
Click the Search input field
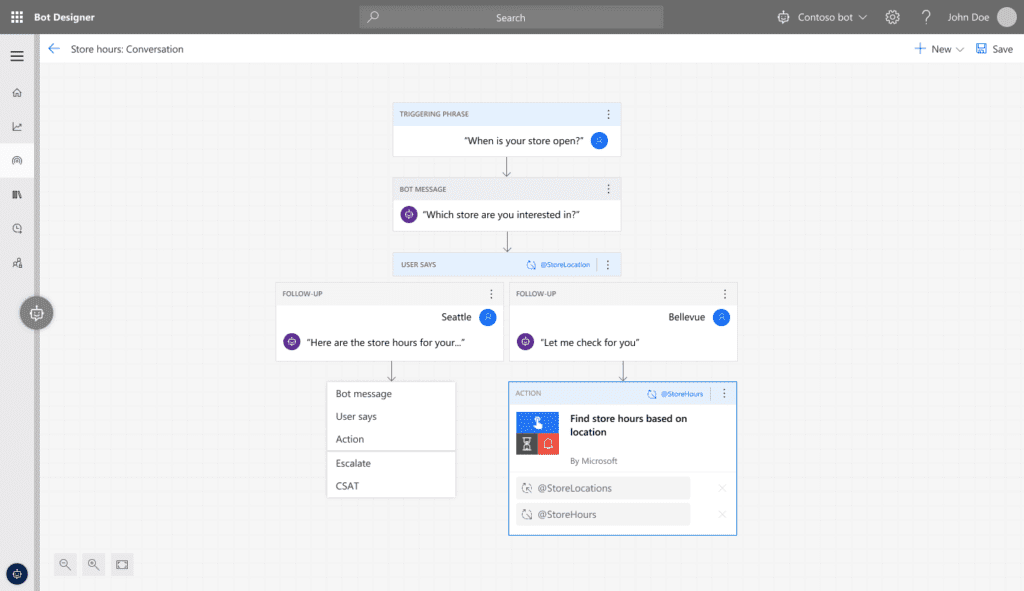(511, 17)
